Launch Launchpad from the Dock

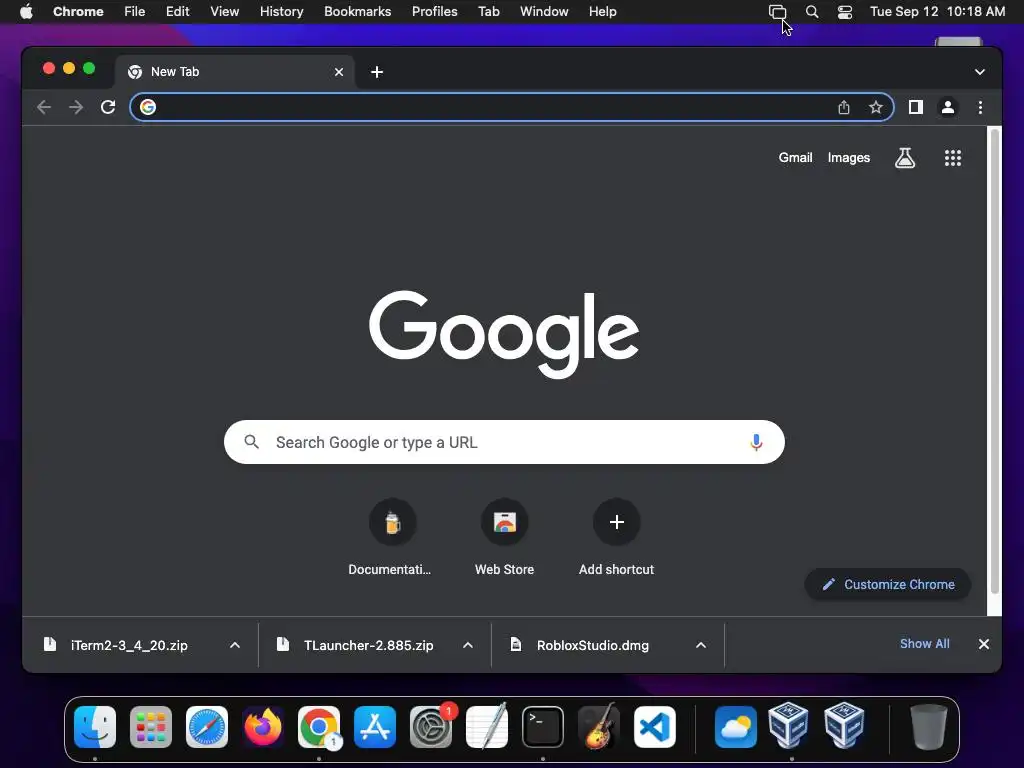151,726
